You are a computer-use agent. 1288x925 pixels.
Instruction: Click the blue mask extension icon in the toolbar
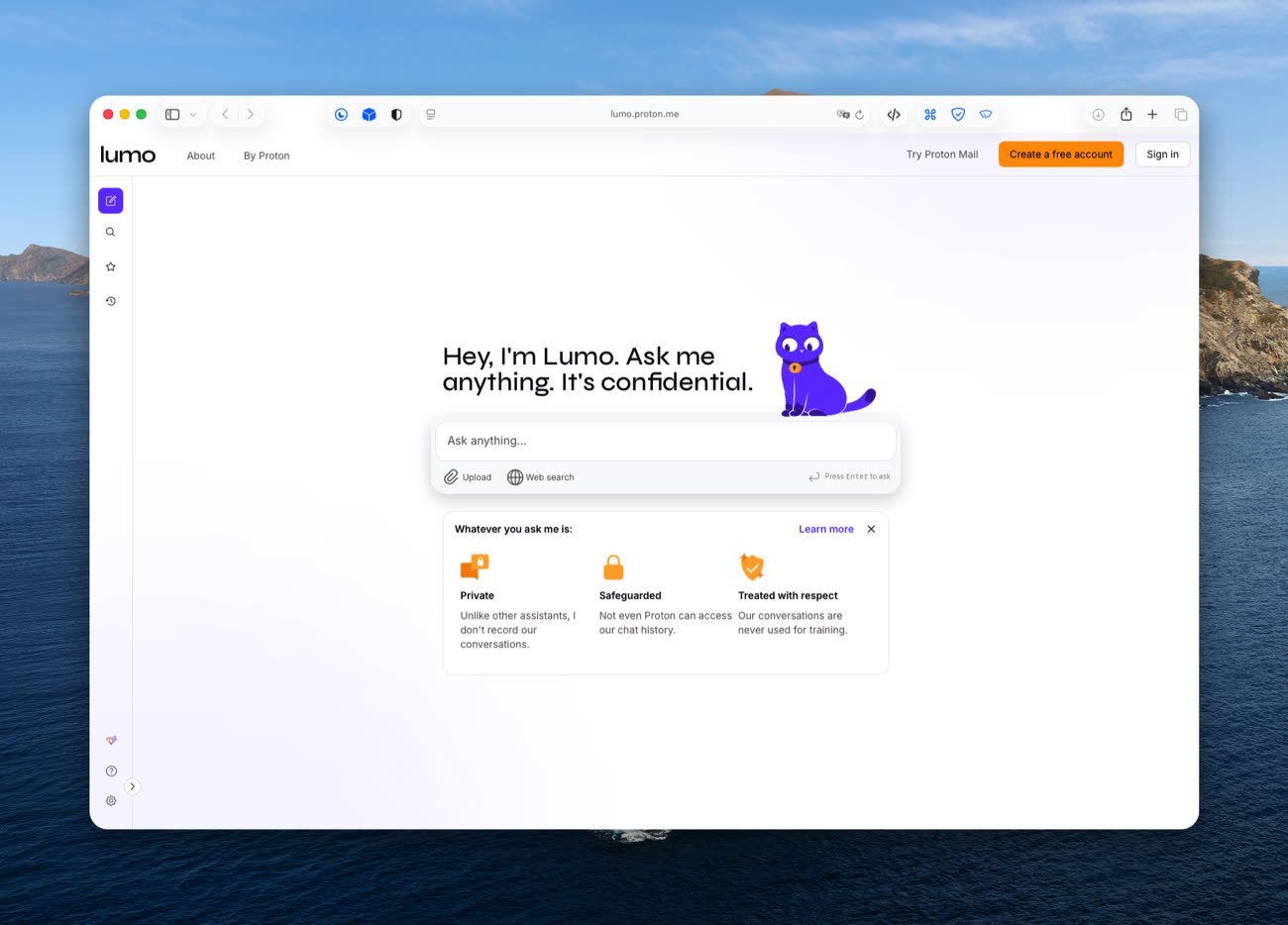[x=986, y=115]
